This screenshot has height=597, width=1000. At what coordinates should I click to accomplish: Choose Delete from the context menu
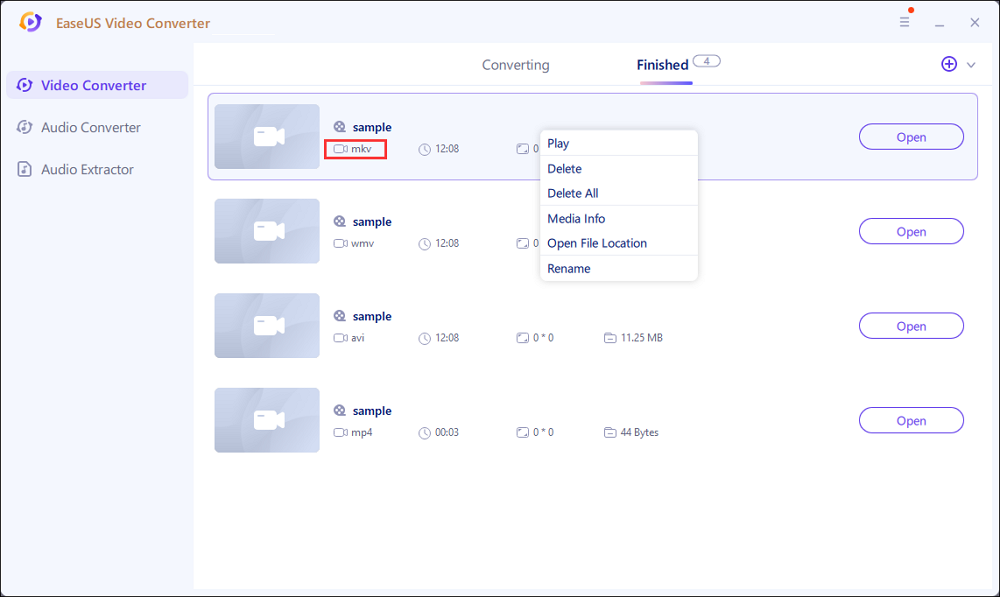click(x=564, y=169)
